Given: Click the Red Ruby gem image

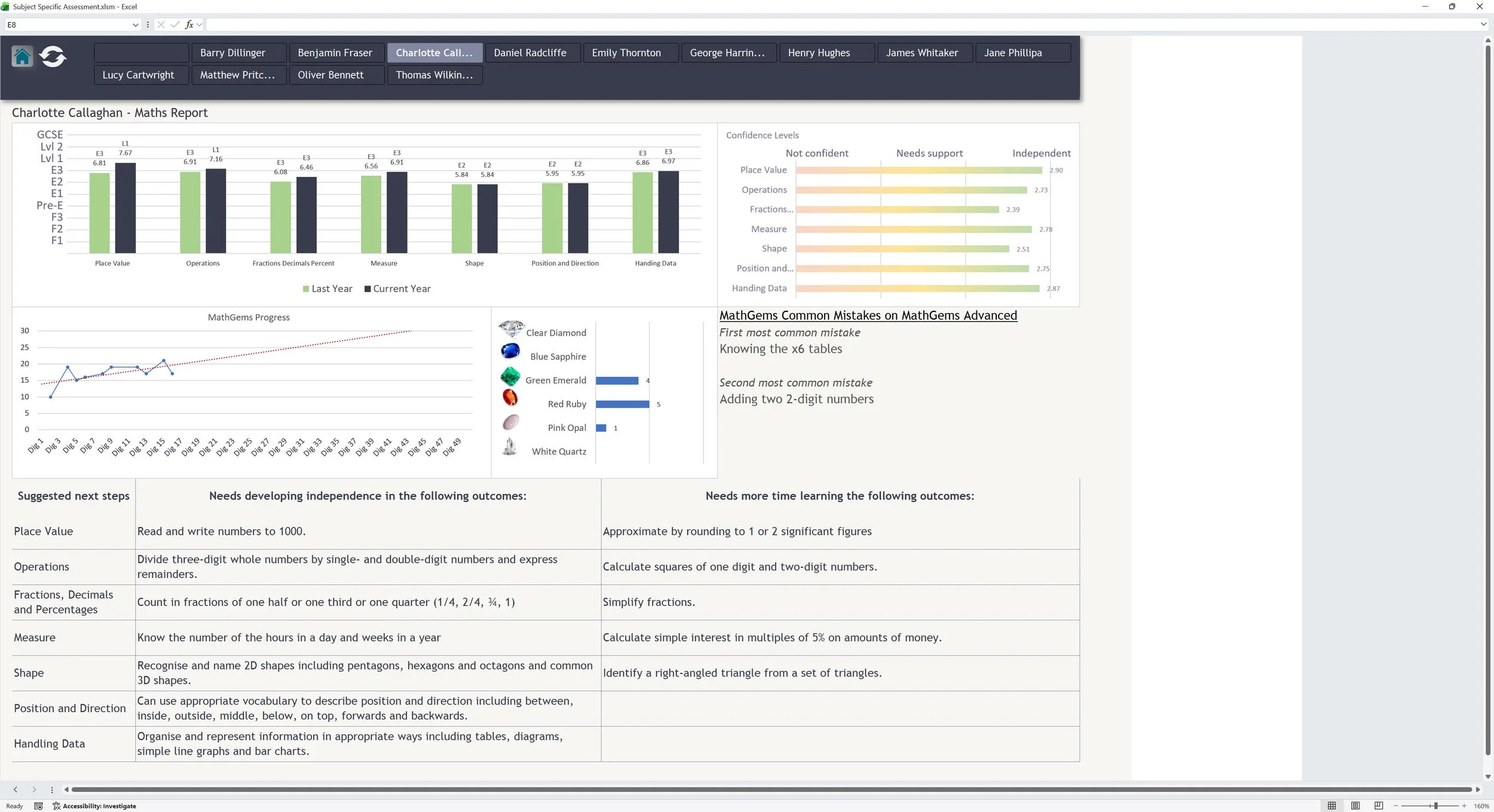Looking at the screenshot, I should [510, 397].
